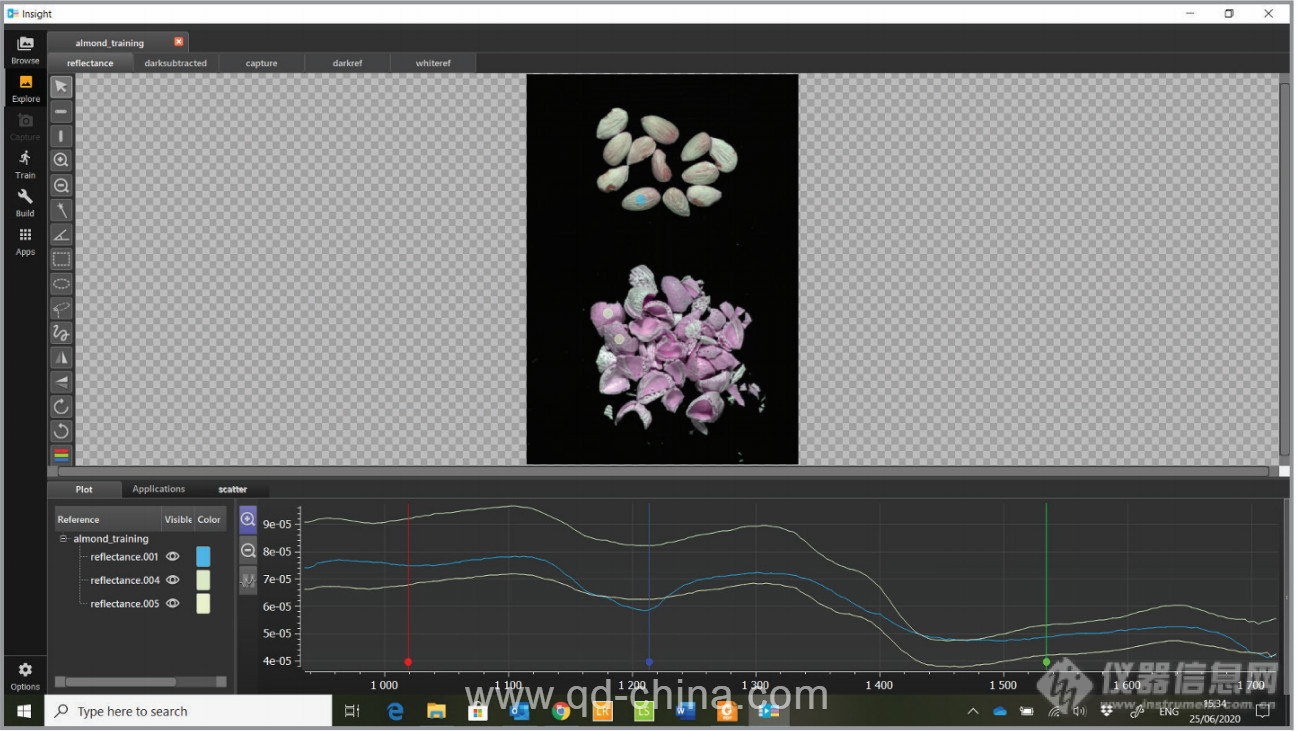The width and height of the screenshot is (1297, 731).
Task: Click the Windows Start button
Action: tap(23, 711)
